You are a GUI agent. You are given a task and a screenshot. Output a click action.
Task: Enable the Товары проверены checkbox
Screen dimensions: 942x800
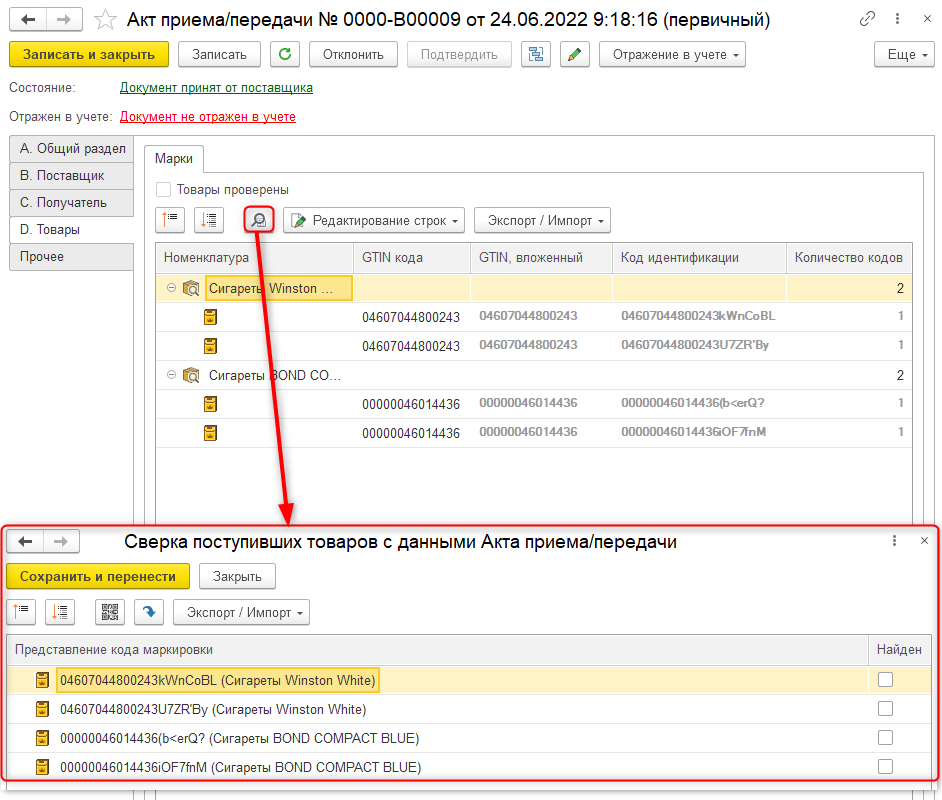pyautogui.click(x=163, y=190)
